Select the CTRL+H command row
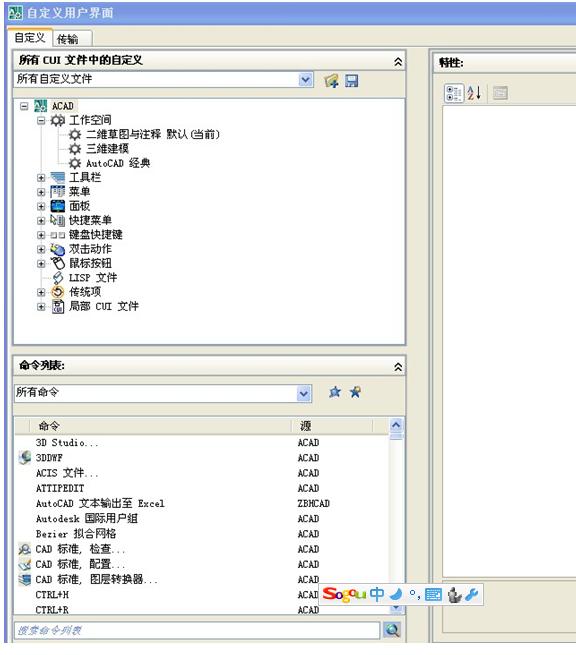The image size is (576, 655). (x=52, y=594)
